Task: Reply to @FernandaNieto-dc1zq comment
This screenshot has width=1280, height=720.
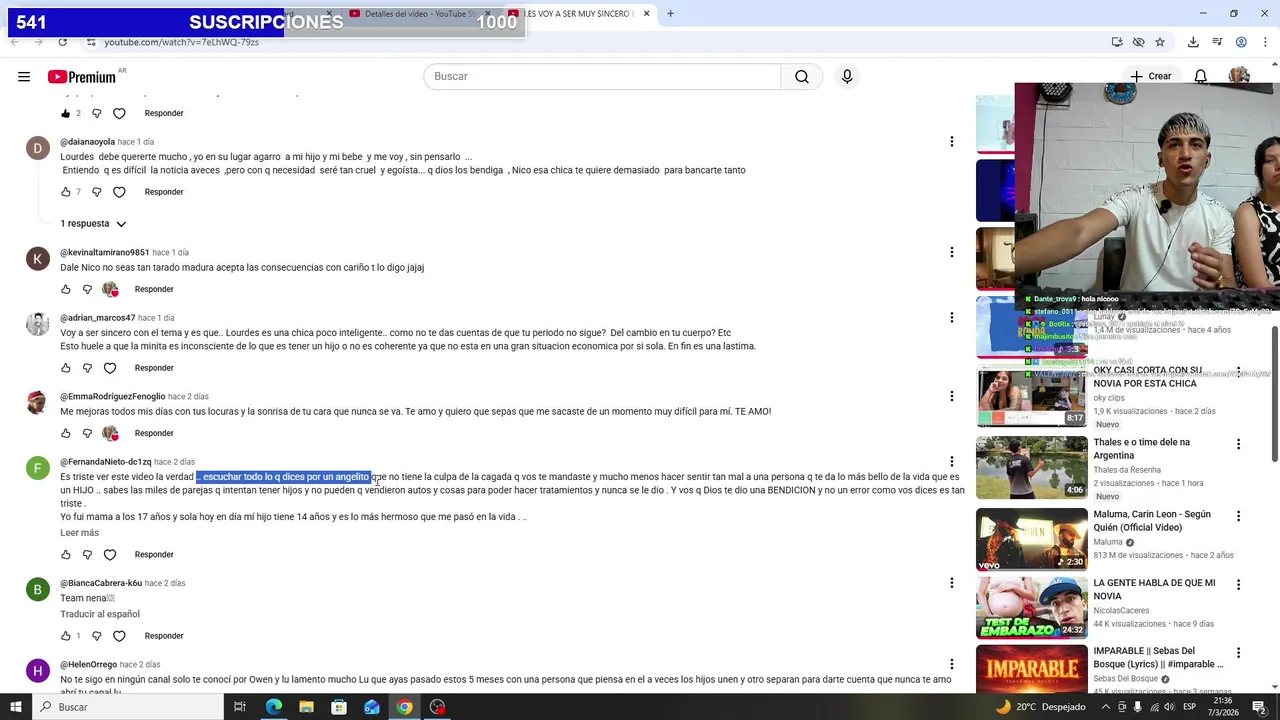Action: tap(154, 555)
